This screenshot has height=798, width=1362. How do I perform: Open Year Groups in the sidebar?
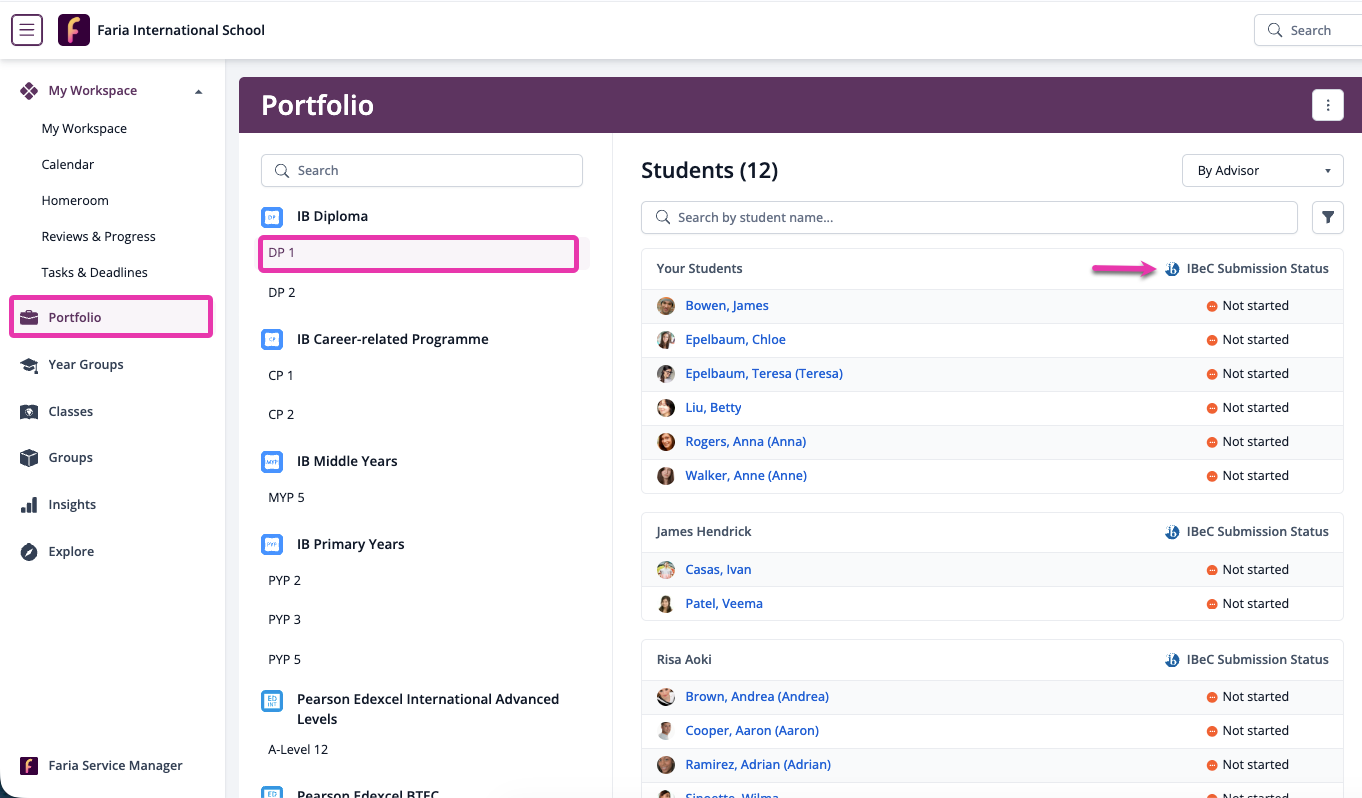(86, 365)
